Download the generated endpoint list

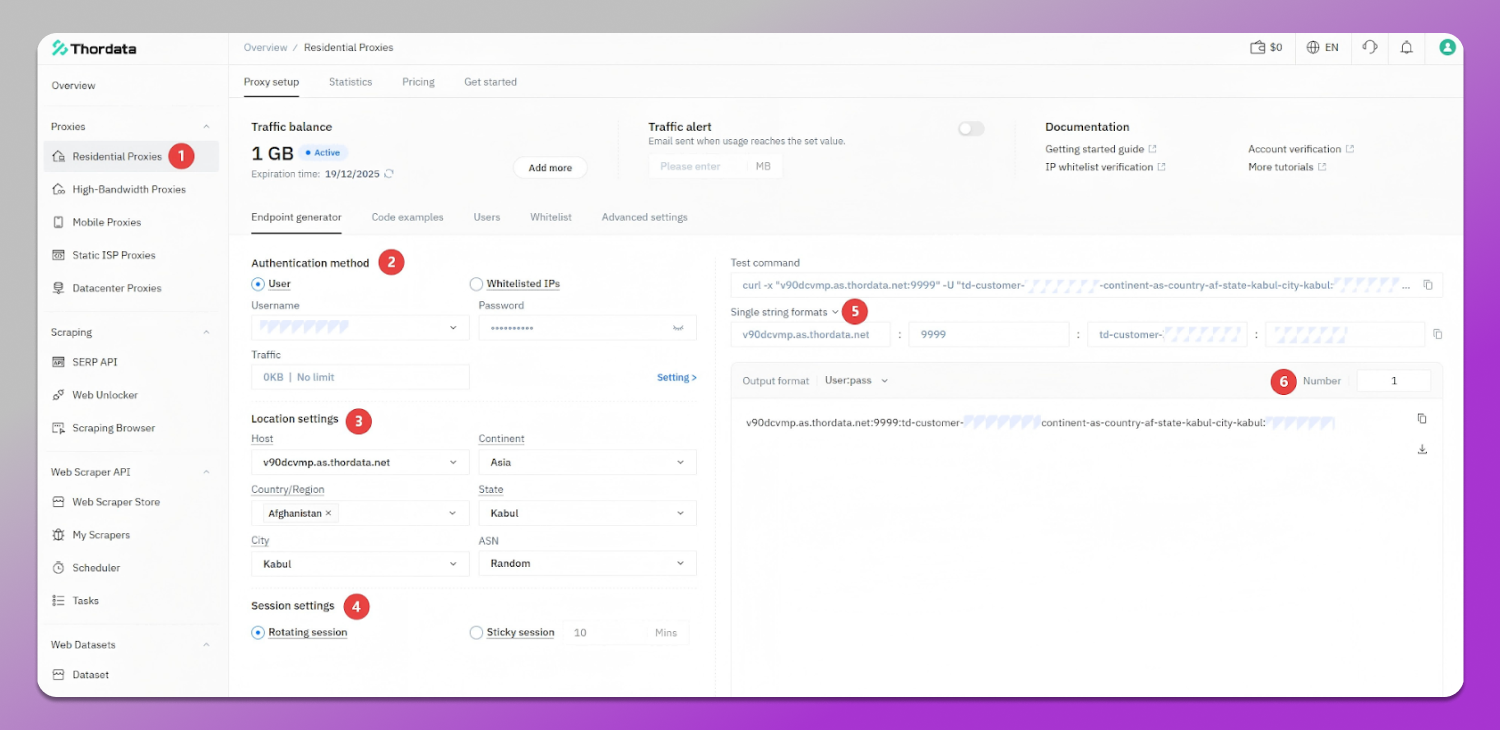(x=1422, y=449)
